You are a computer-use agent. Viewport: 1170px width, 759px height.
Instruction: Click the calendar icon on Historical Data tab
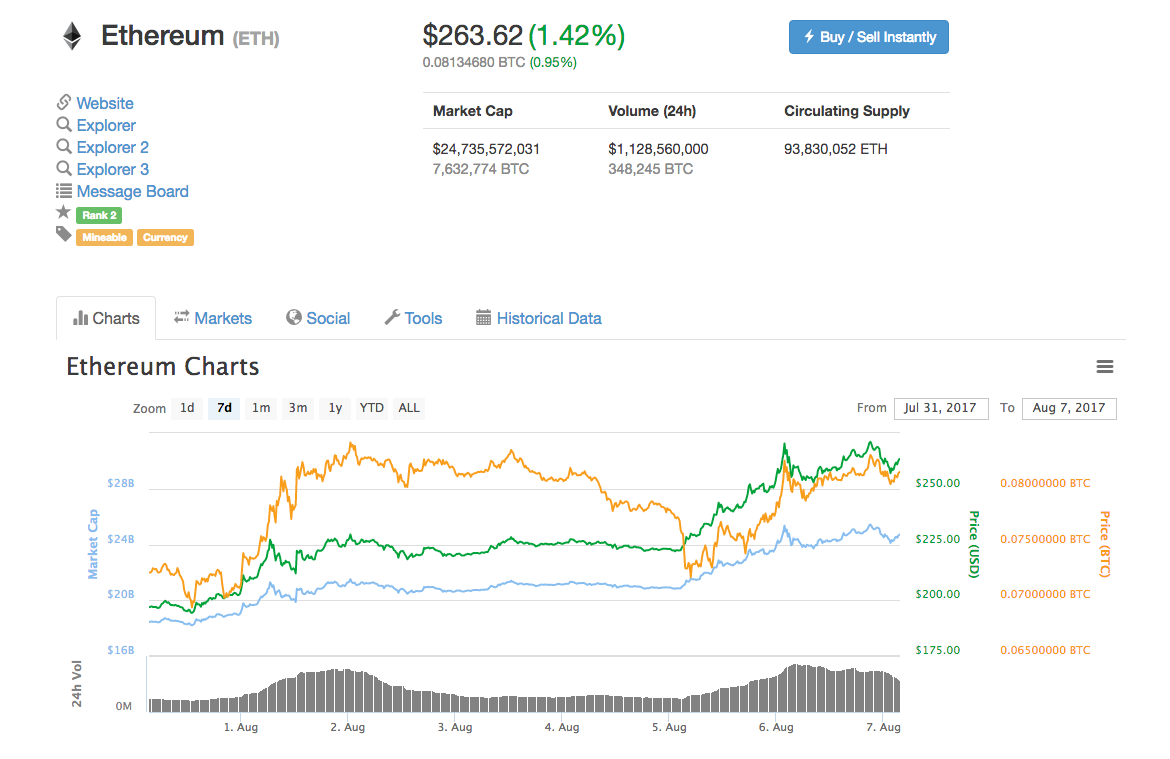click(x=484, y=318)
